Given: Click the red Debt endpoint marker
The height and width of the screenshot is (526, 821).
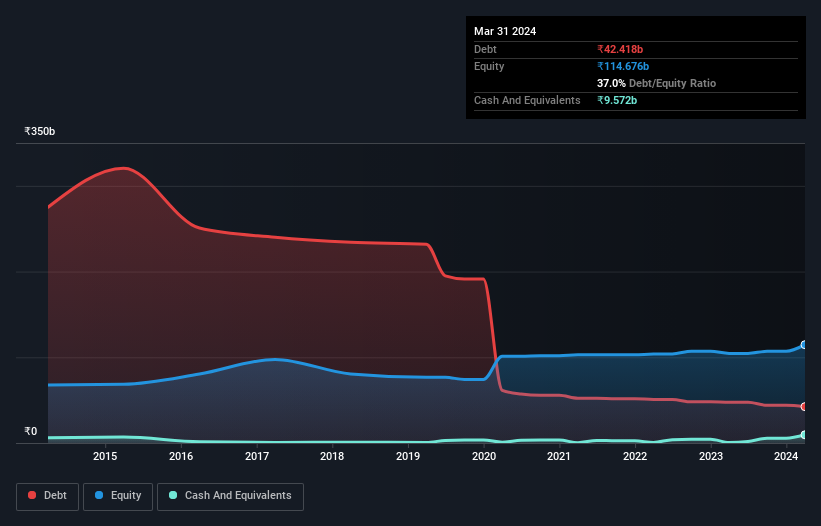Looking at the screenshot, I should point(804,406).
